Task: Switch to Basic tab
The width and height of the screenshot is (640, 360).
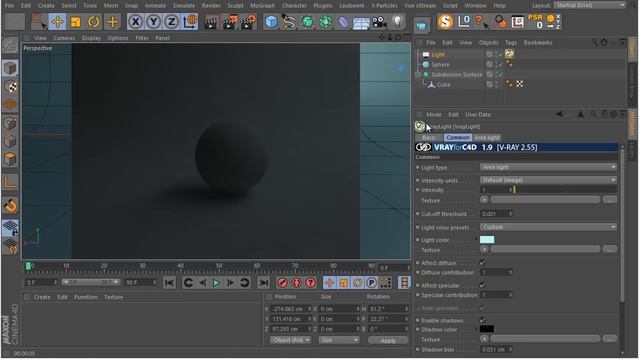Action: click(x=429, y=138)
